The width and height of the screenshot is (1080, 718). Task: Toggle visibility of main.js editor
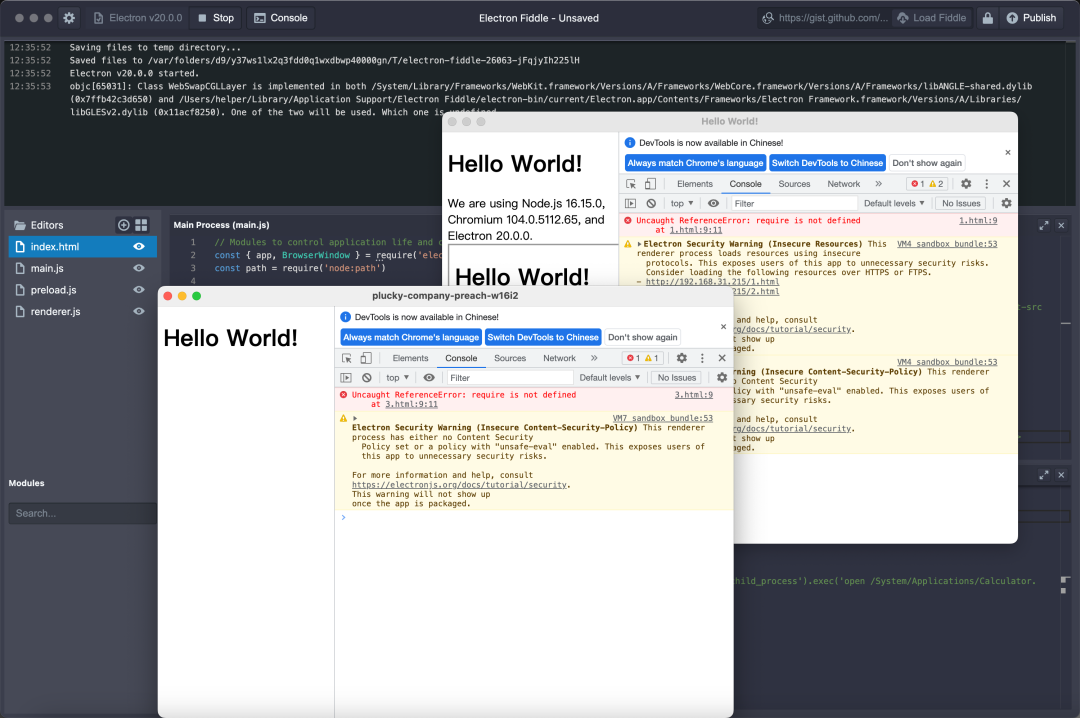pyautogui.click(x=139, y=268)
